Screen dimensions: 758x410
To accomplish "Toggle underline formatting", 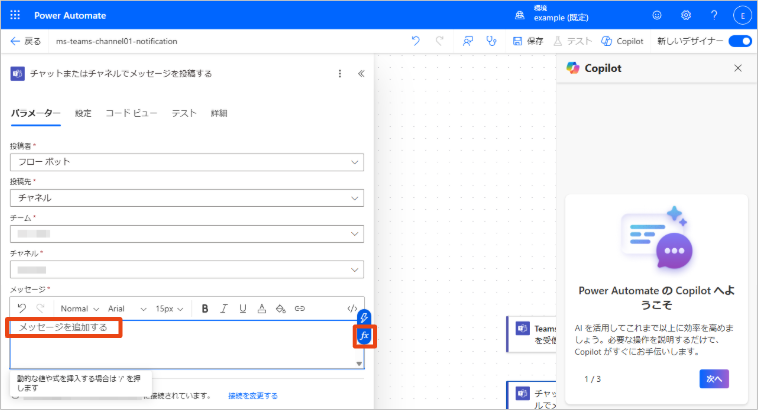I will coord(243,308).
